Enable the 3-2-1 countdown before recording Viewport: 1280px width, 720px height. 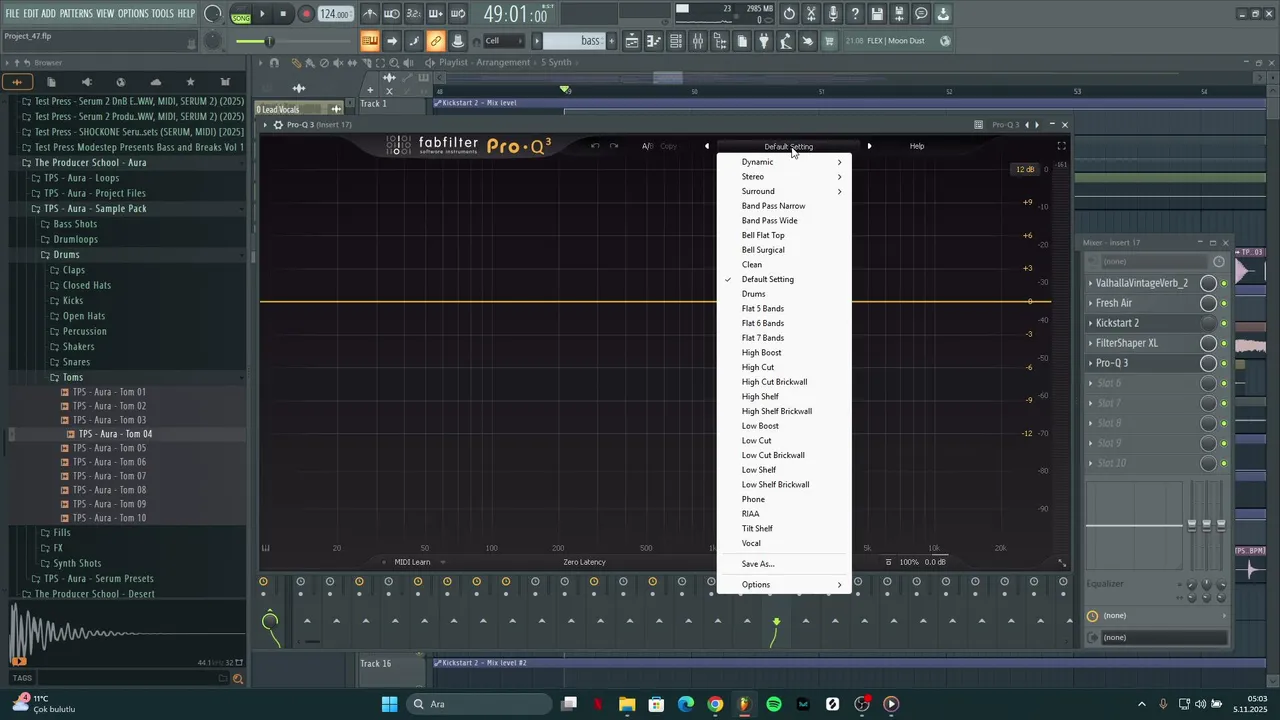pyautogui.click(x=414, y=14)
